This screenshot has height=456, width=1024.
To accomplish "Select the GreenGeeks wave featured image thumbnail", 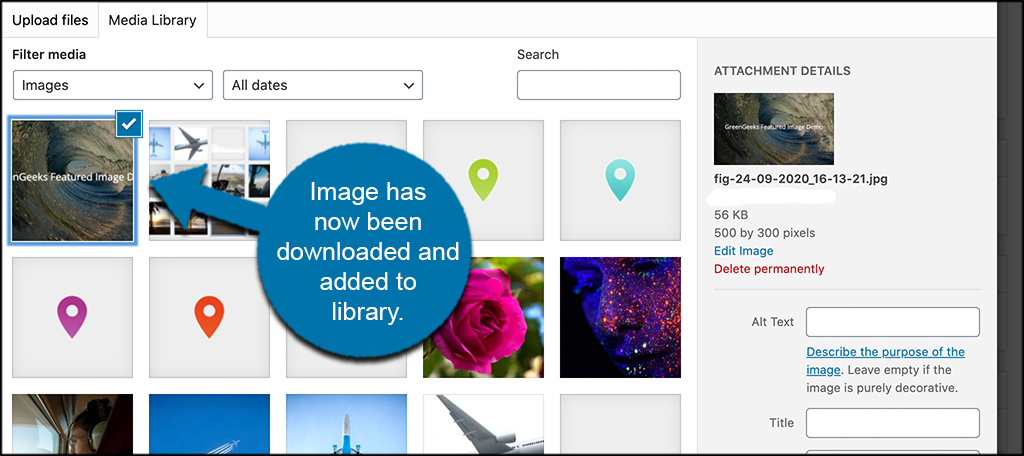I will 72,180.
